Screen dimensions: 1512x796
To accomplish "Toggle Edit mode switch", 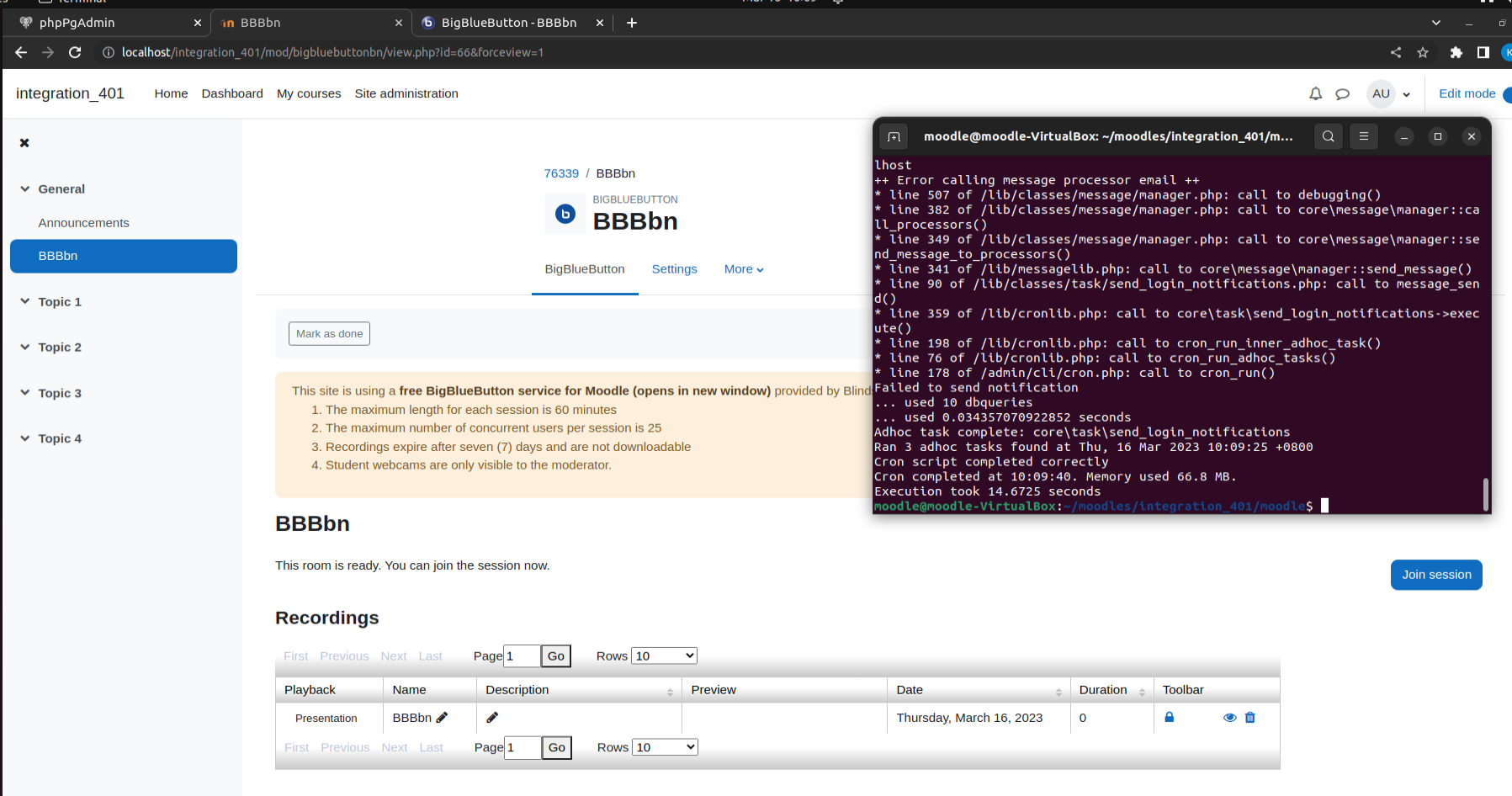I will coord(1506,94).
